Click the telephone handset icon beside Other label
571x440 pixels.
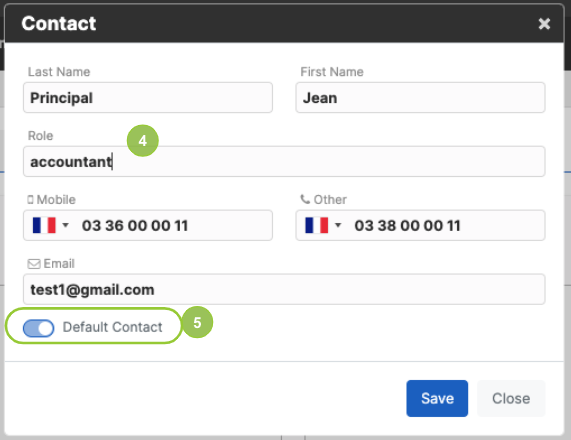coord(305,199)
